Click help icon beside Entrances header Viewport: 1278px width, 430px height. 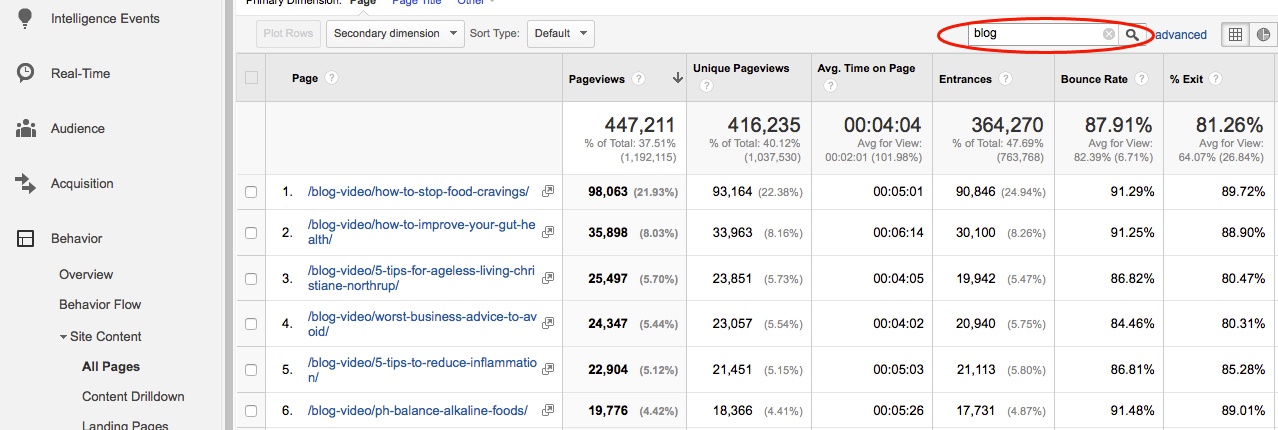click(1005, 79)
